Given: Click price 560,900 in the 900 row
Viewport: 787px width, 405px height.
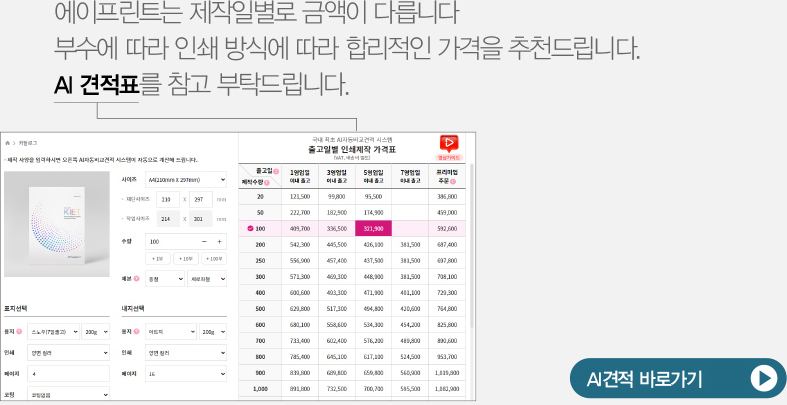Looking at the screenshot, I should 410,373.
